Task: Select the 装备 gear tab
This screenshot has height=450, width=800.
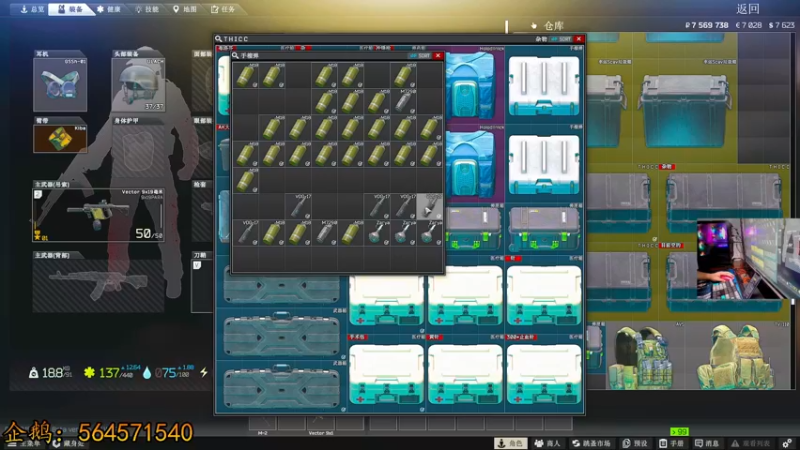Action: tap(70, 9)
